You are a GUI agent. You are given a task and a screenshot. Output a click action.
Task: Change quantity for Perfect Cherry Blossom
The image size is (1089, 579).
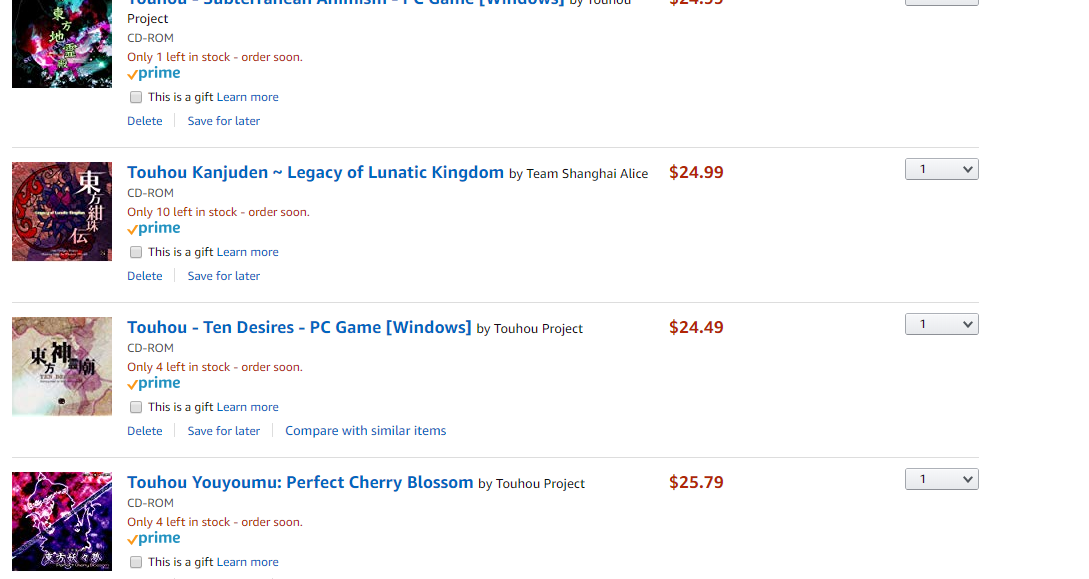coord(941,480)
